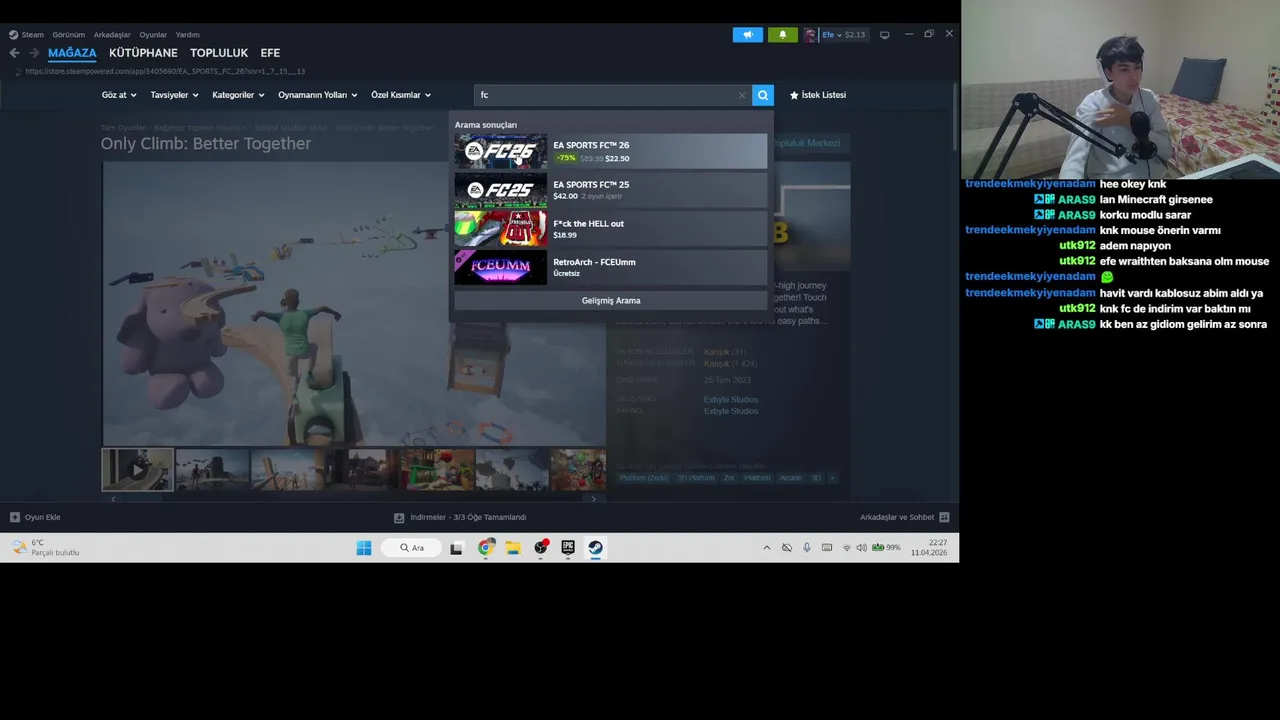Click Arkadaşlar ve Sohbet label
Screen dimensions: 1280x720
(897, 517)
